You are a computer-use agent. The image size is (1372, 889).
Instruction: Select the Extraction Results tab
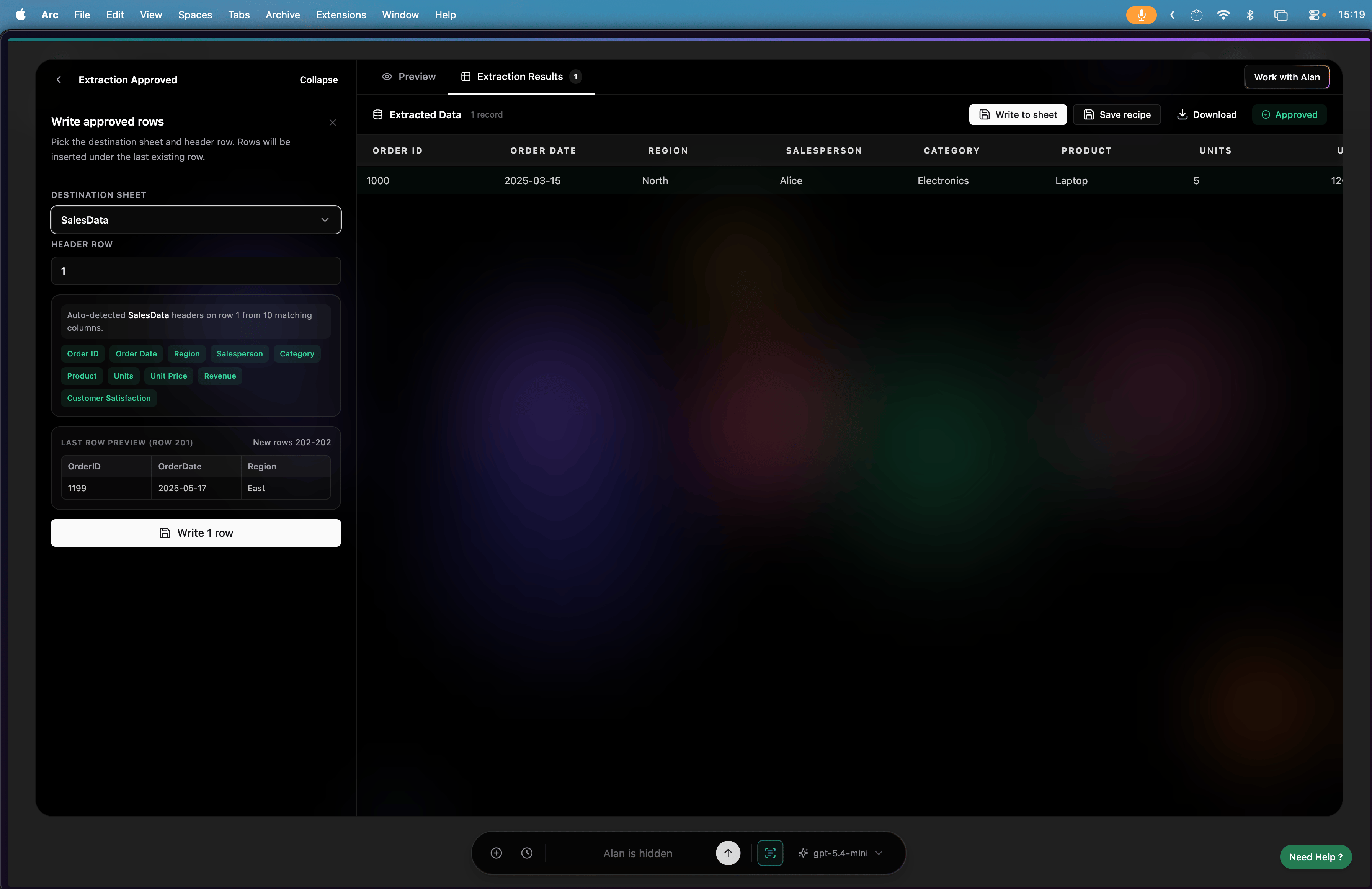point(521,77)
